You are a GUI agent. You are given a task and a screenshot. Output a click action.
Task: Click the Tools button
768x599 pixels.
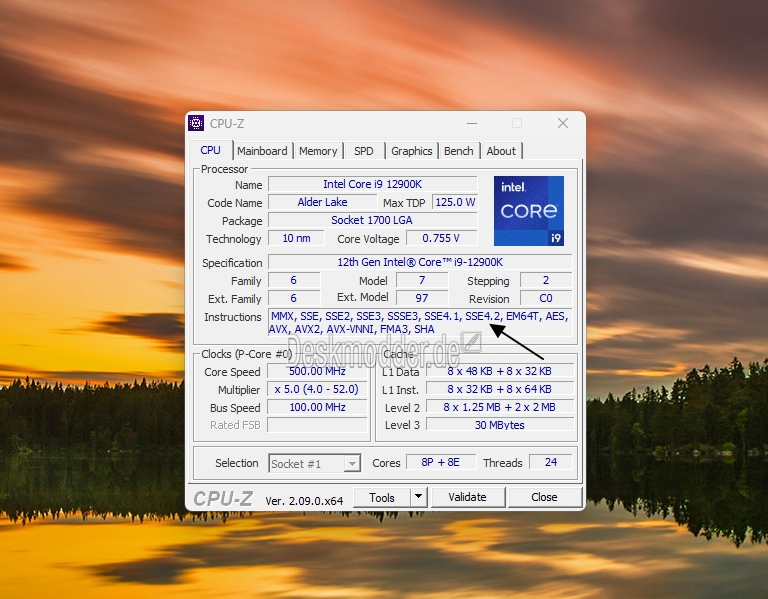382,497
